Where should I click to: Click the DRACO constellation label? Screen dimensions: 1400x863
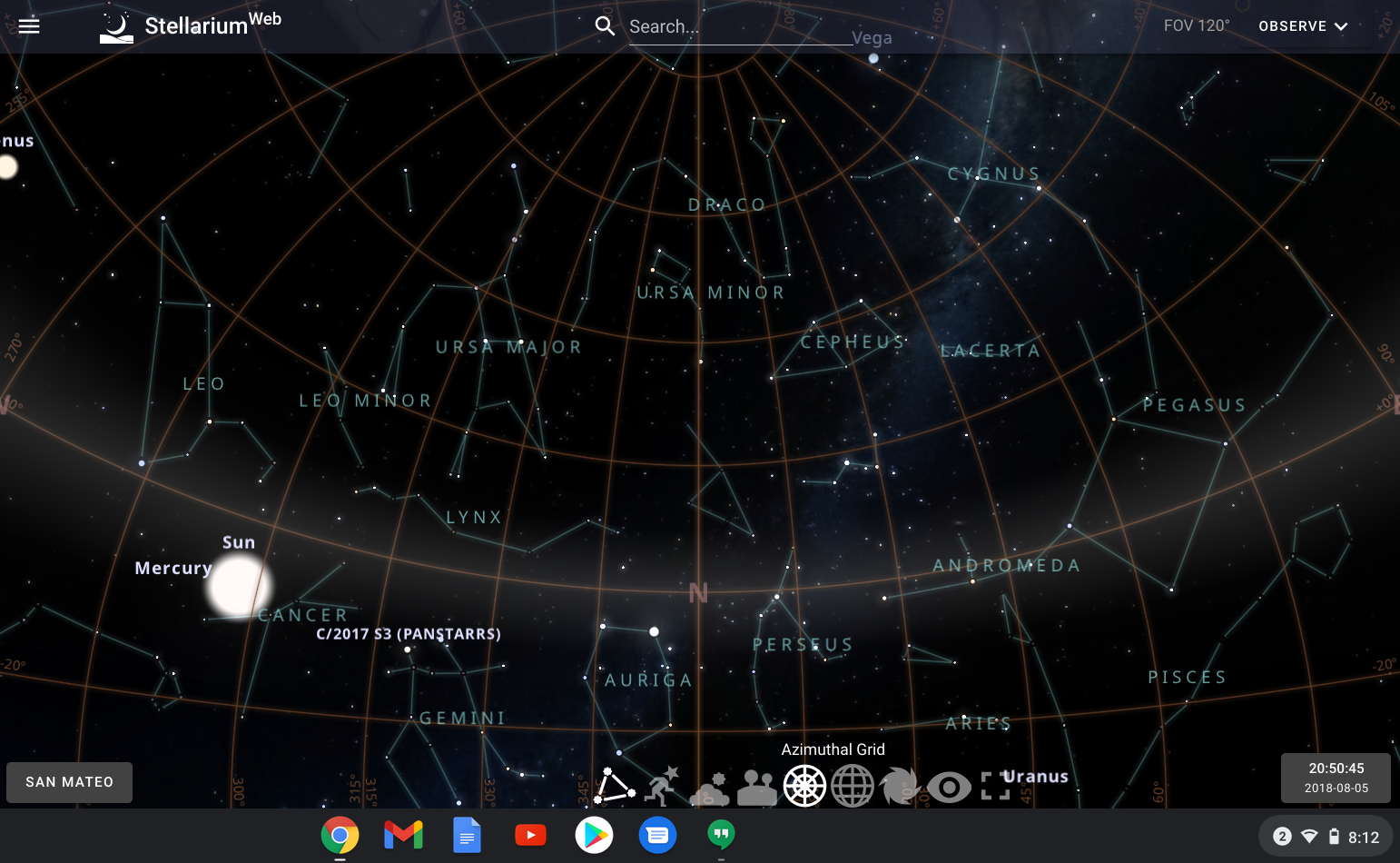727,205
